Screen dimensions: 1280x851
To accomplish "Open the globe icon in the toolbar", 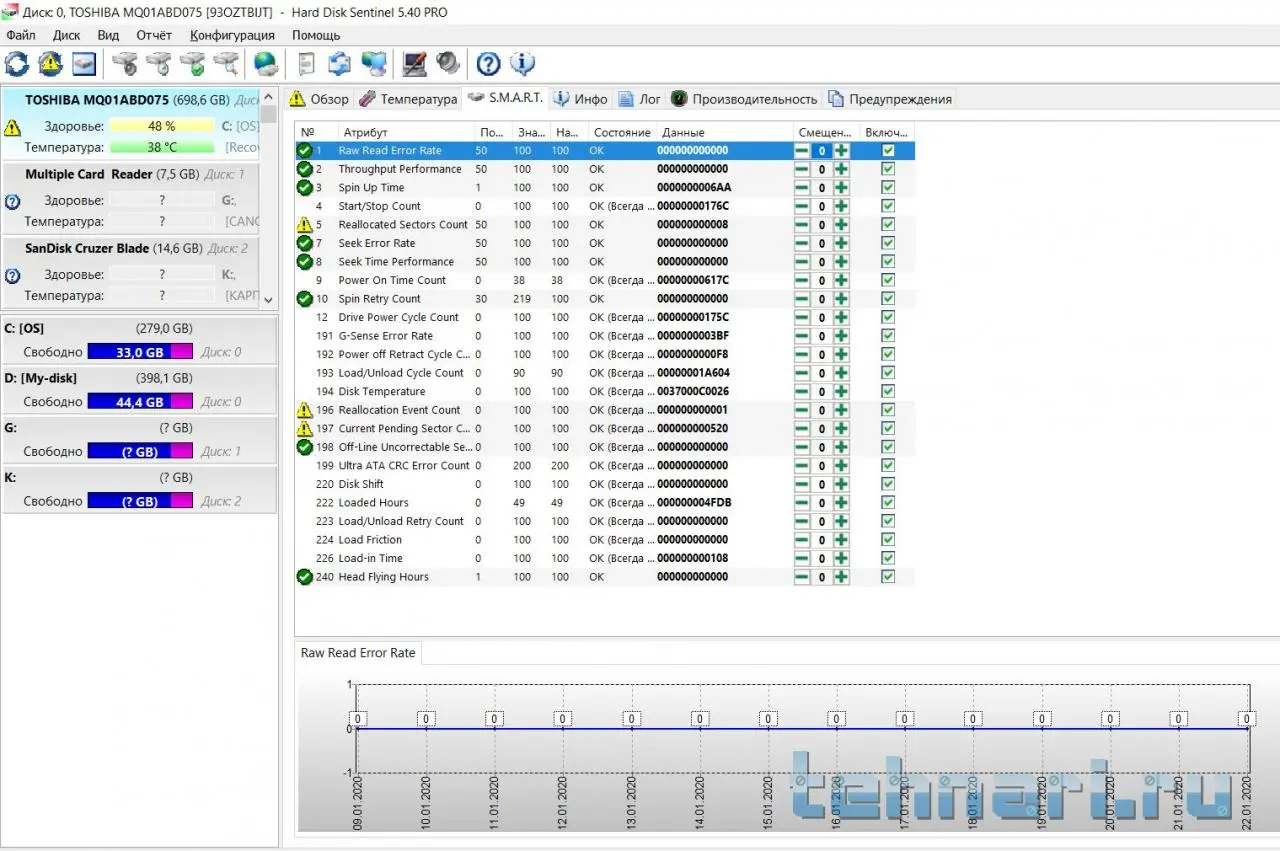I will pos(266,64).
